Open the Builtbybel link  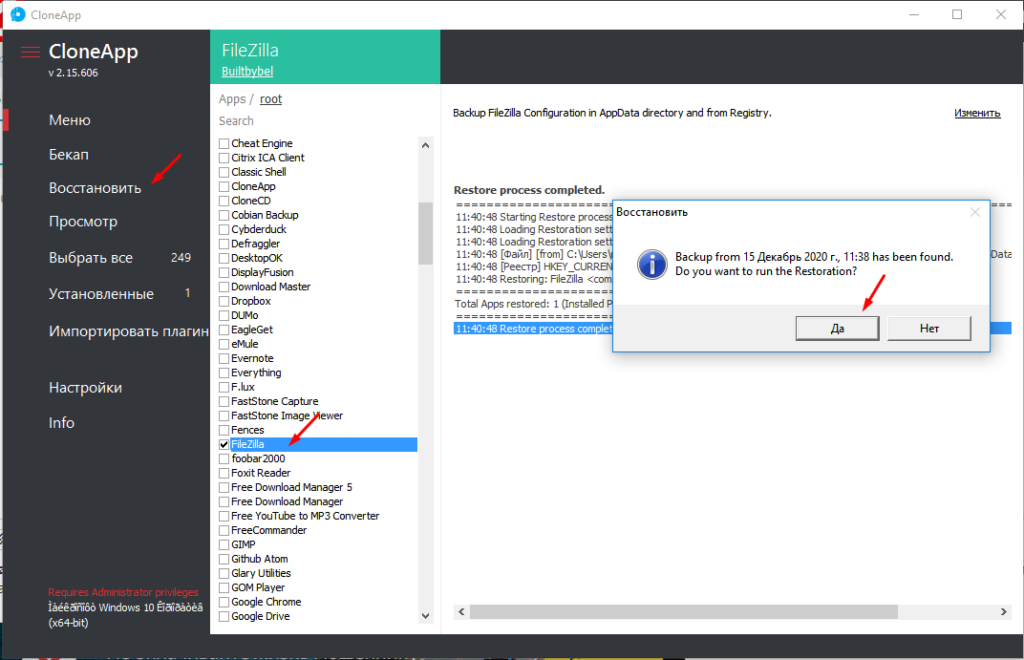tap(247, 71)
